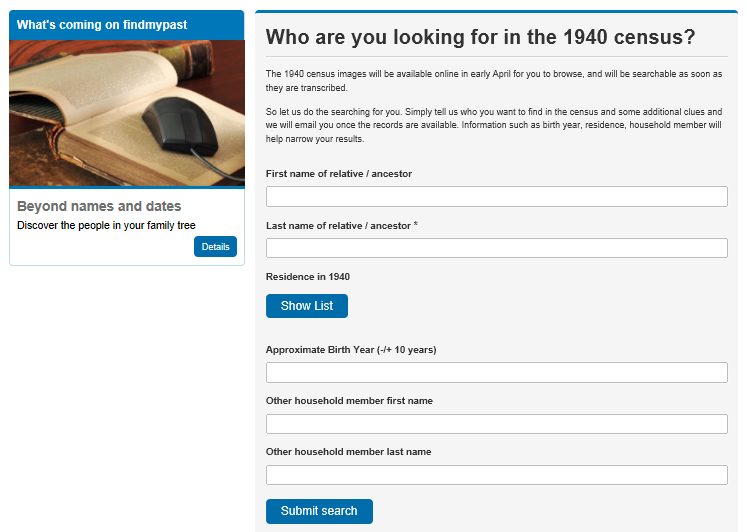Click the Beyond names and dates heading
This screenshot has width=747, height=532.
99,206
